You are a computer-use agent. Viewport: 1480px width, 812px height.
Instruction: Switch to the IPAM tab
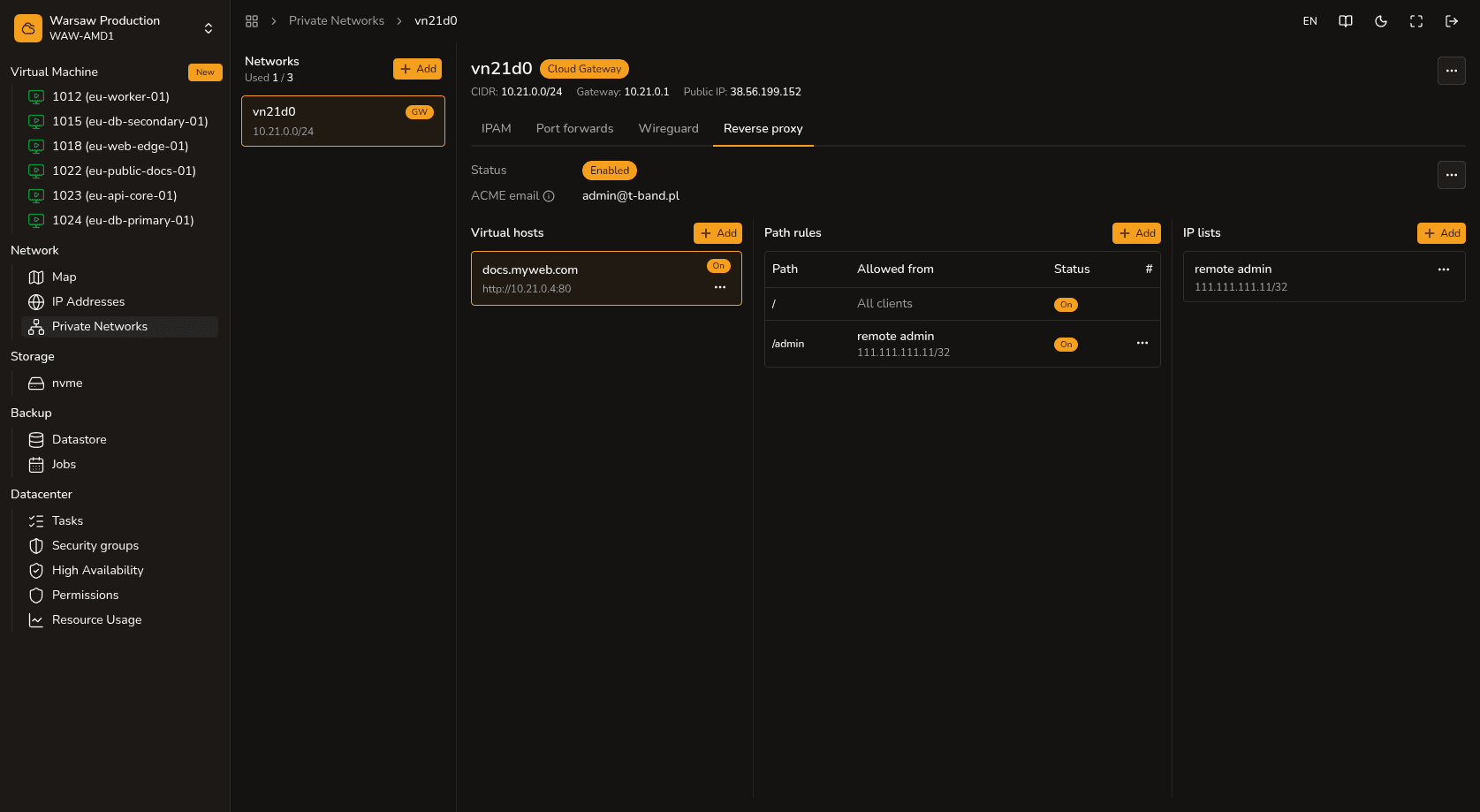click(x=497, y=129)
